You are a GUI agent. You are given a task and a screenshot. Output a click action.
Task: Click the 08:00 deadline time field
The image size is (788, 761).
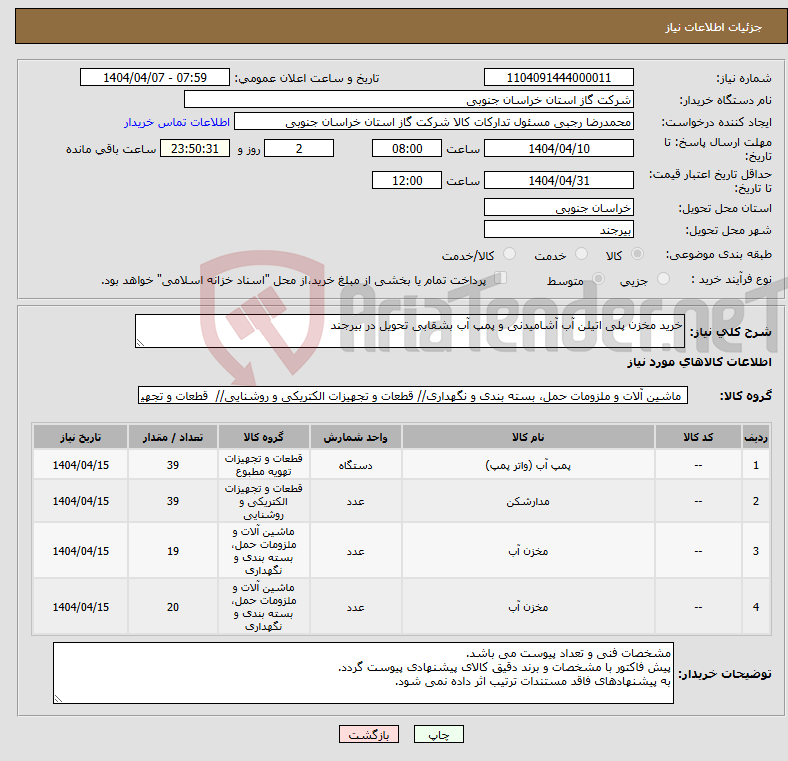coord(407,148)
